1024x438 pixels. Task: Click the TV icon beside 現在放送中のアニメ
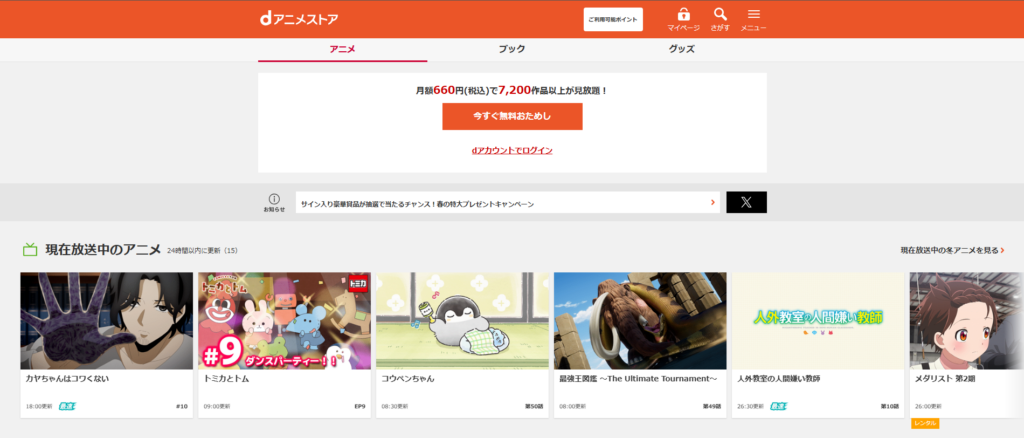30,250
